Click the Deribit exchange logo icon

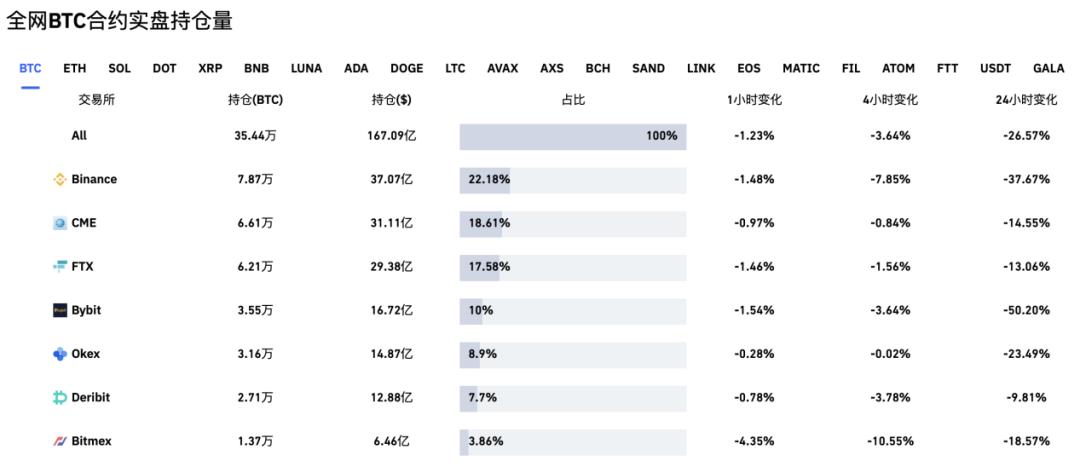pos(60,398)
